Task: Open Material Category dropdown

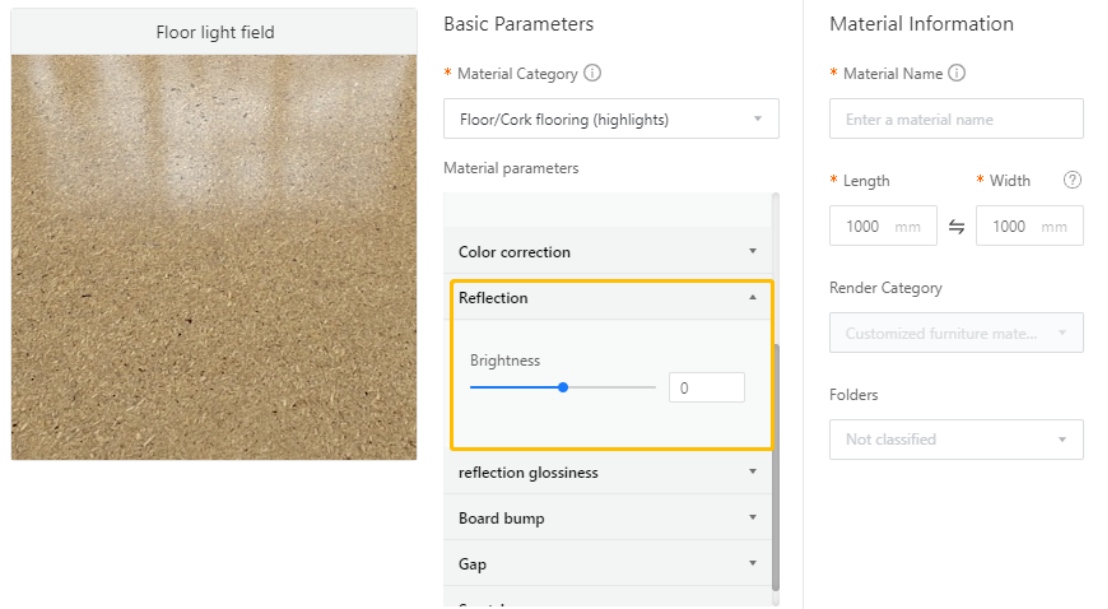Action: tap(611, 119)
